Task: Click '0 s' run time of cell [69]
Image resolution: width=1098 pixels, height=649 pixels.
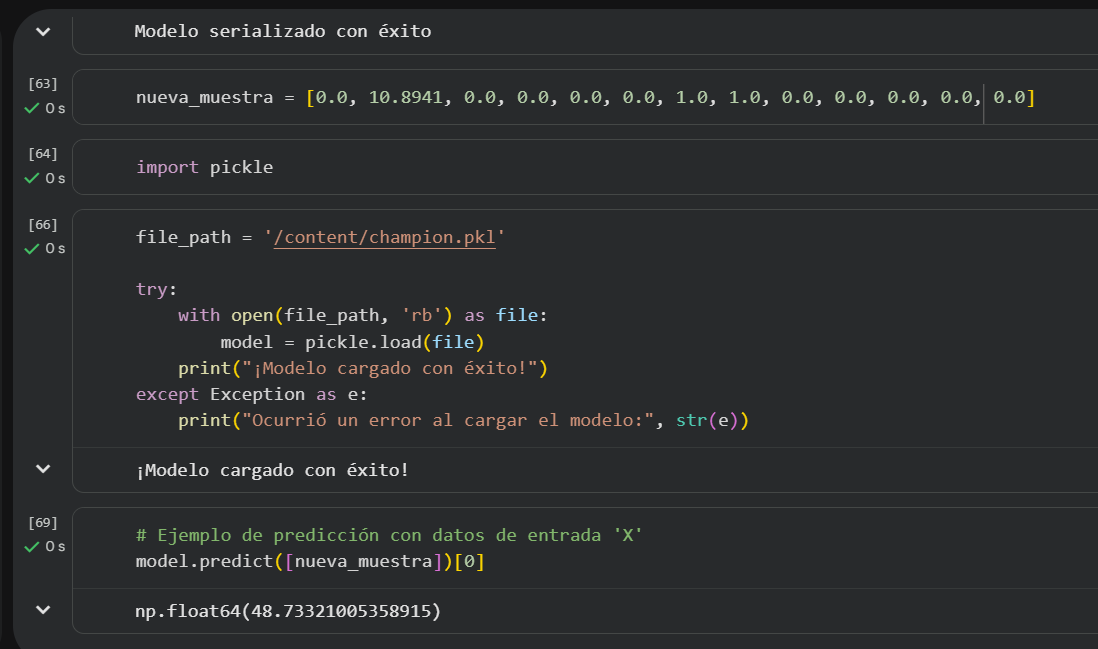Action: (x=55, y=547)
